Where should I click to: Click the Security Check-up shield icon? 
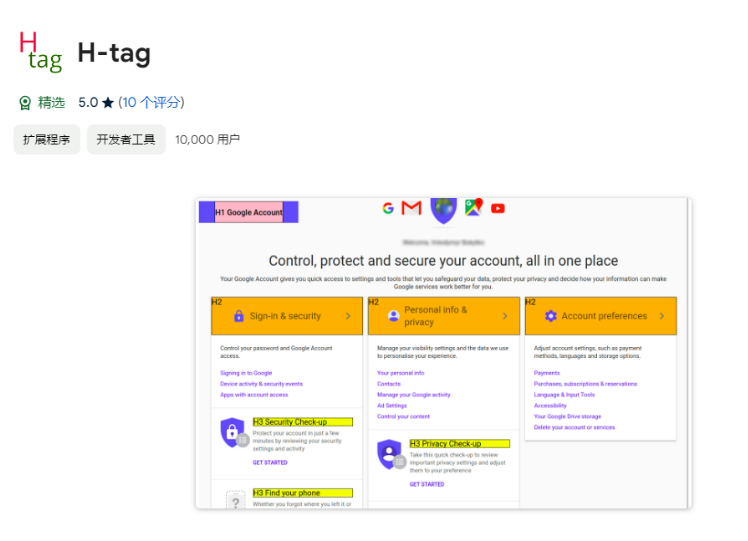pos(232,433)
